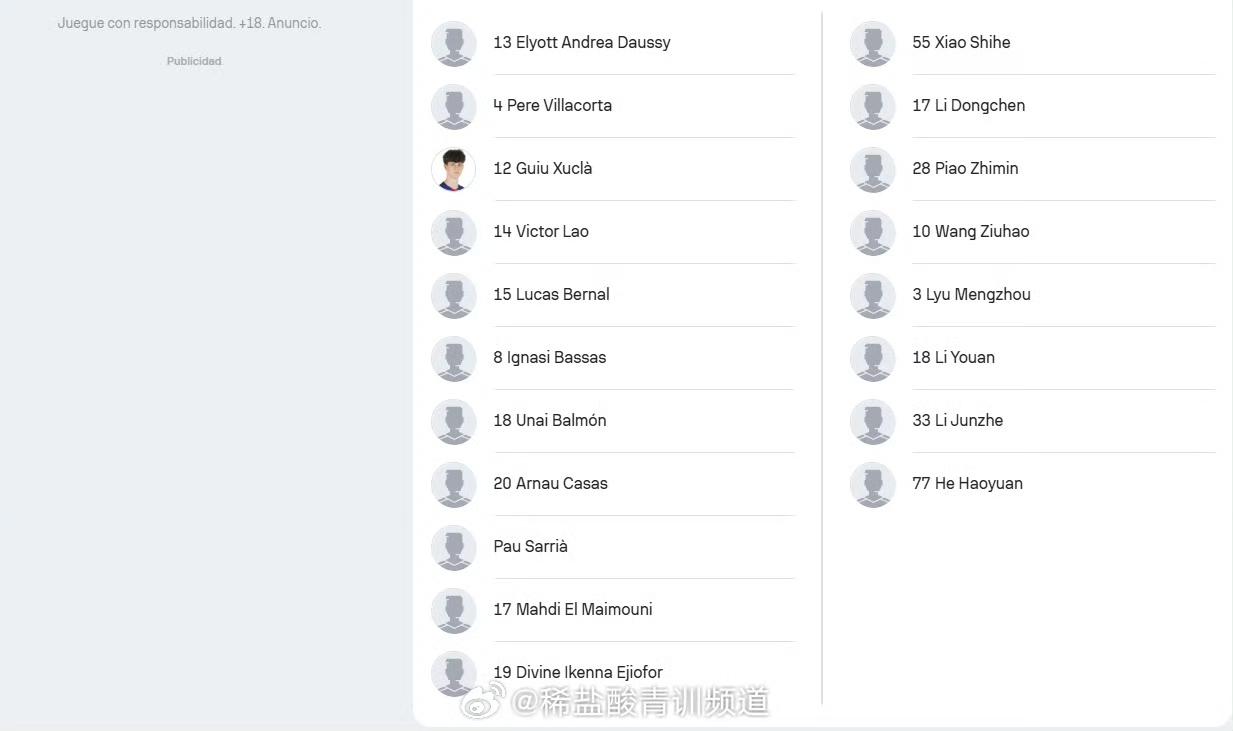Image resolution: width=1233 pixels, height=731 pixels.
Task: Select 18 Unai Balmón from lineup
Action: tap(612, 421)
